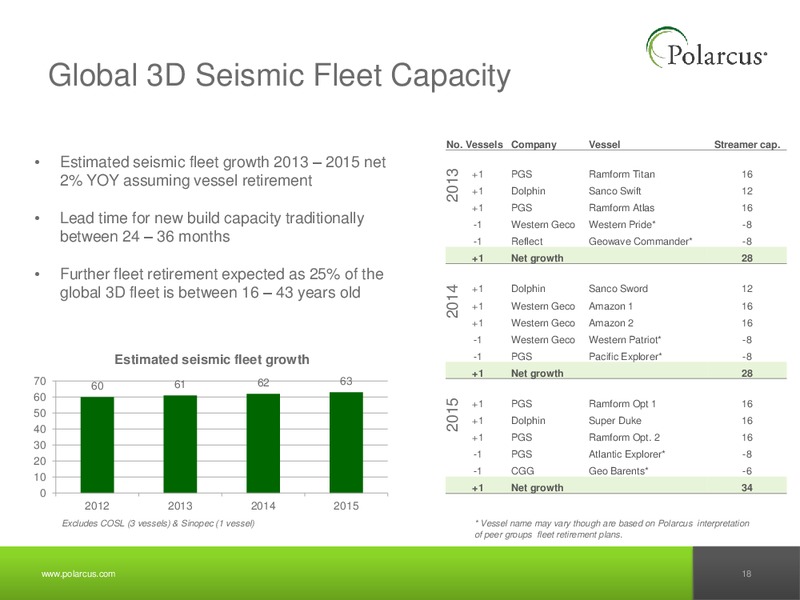Select the bullet about lead time 24 – 36 months
Screen dimensions: 800x600
212,227
